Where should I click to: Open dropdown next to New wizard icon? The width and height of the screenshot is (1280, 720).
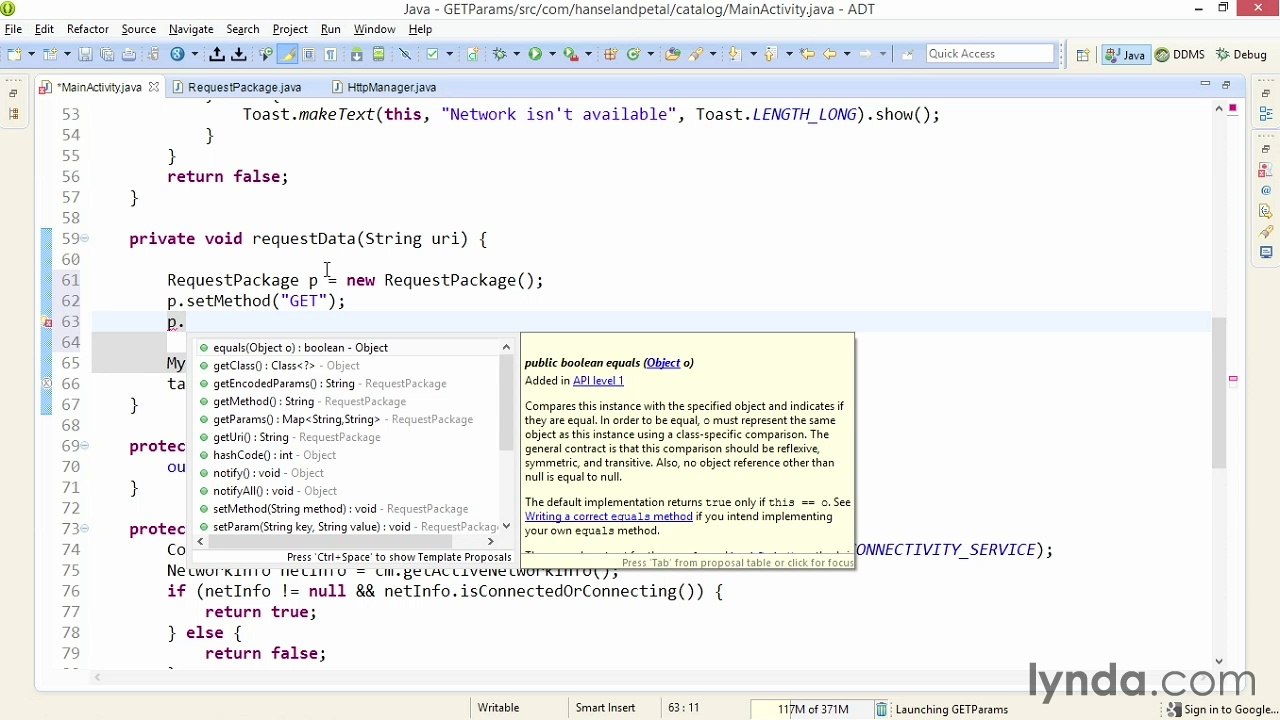click(x=32, y=54)
